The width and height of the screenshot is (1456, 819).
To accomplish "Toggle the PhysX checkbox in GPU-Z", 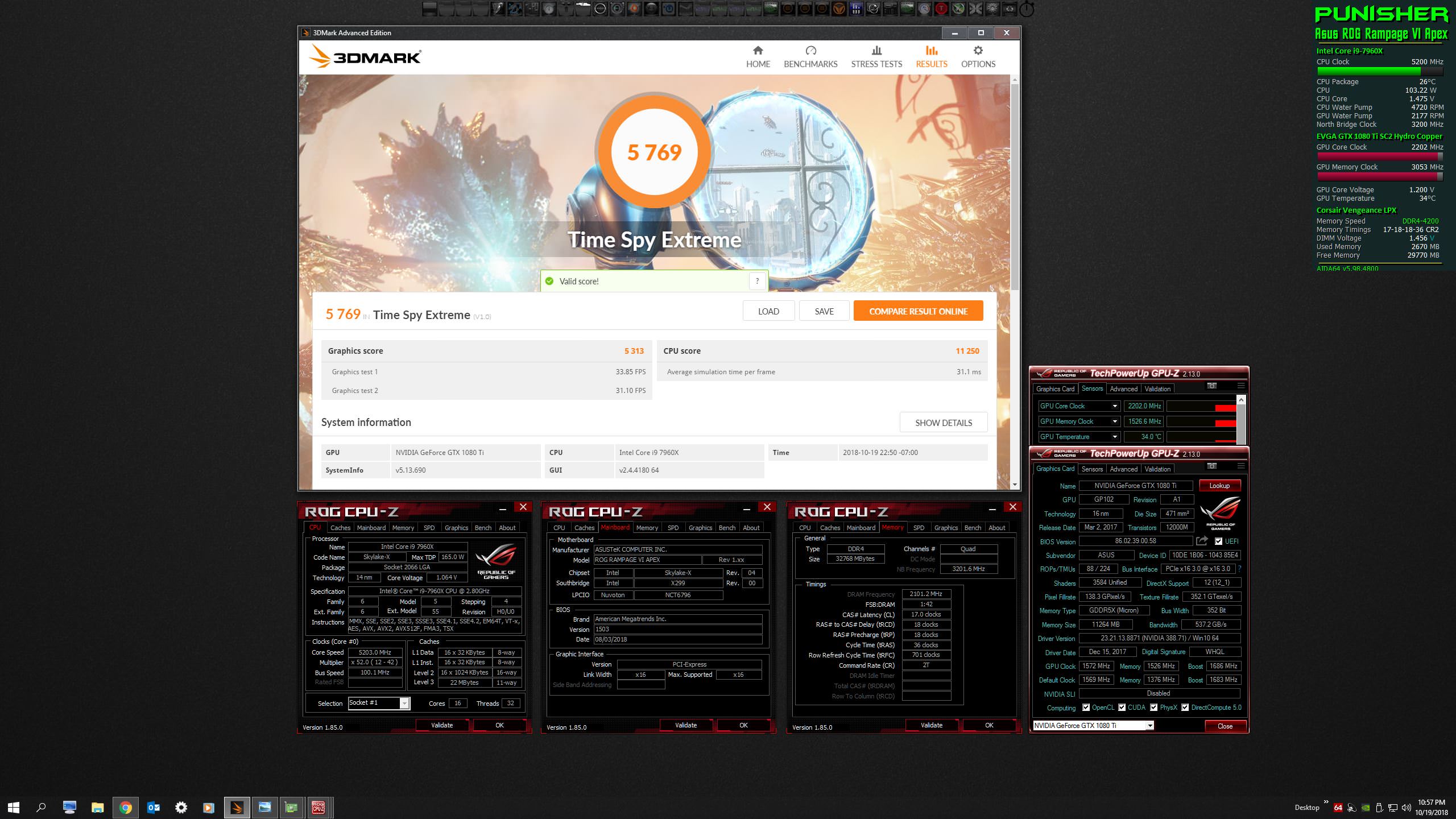I will (x=1154, y=708).
